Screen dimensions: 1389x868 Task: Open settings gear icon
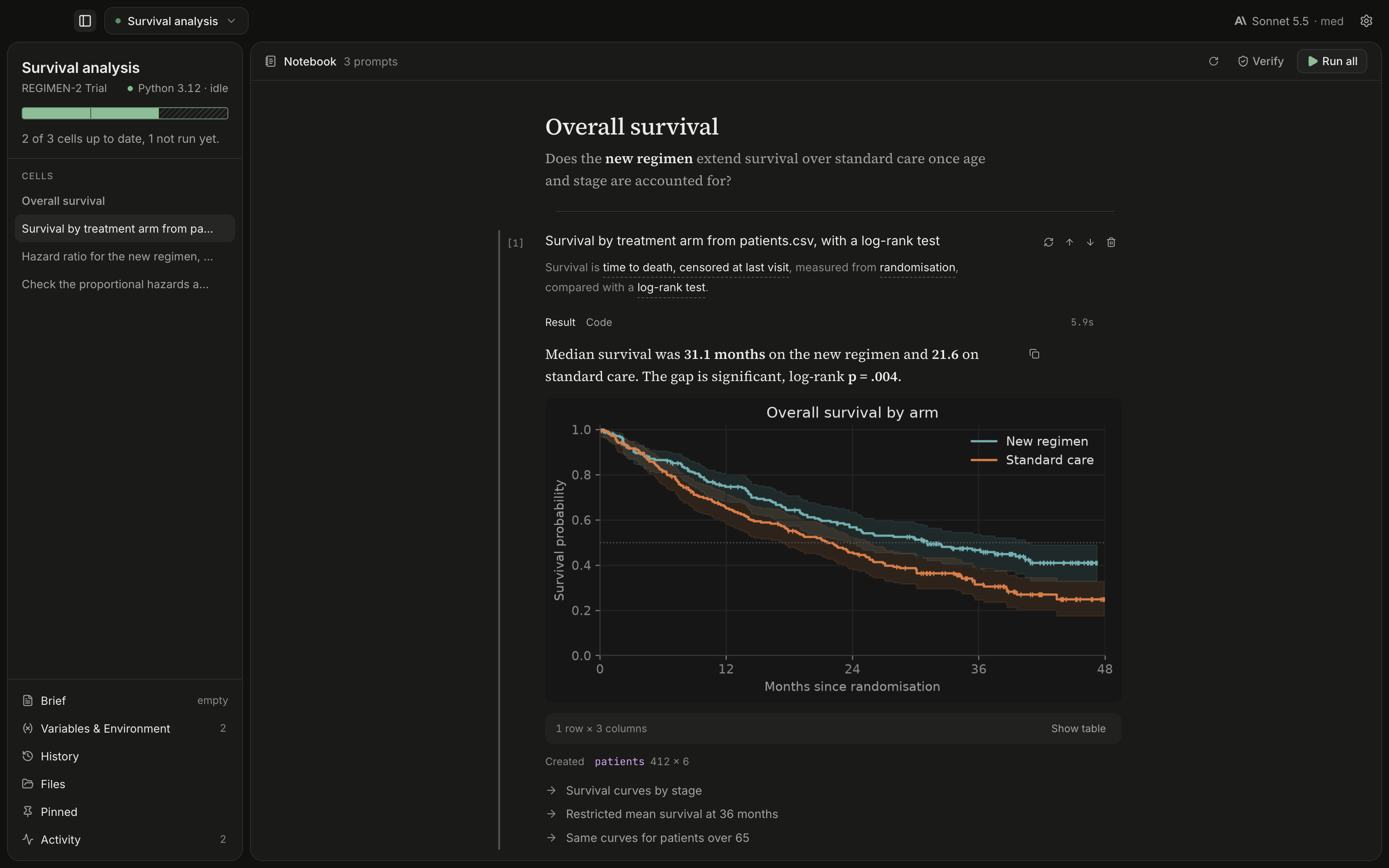point(1366,21)
